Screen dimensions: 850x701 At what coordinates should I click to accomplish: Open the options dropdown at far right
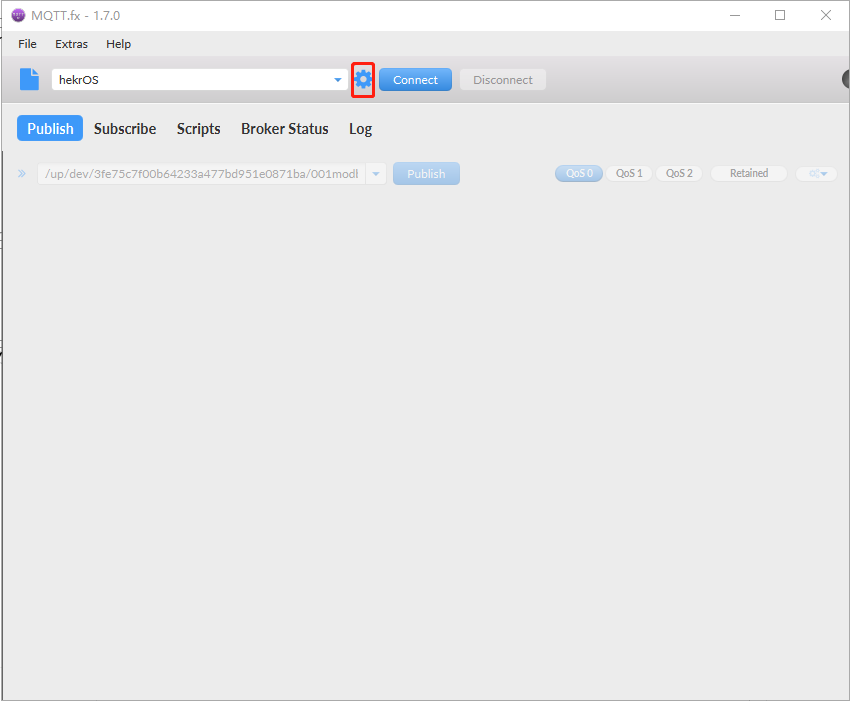pyautogui.click(x=817, y=174)
